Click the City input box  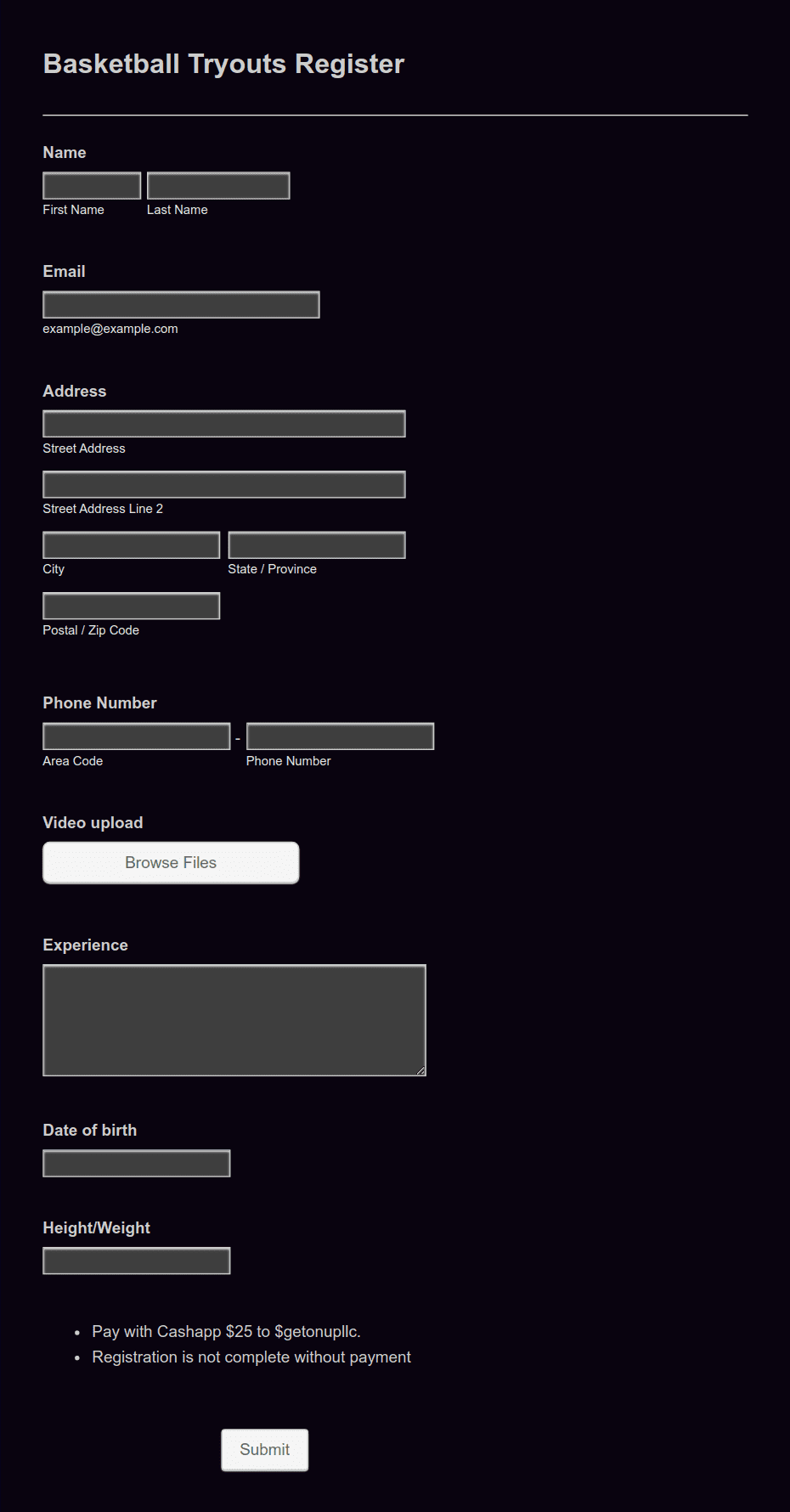132,545
